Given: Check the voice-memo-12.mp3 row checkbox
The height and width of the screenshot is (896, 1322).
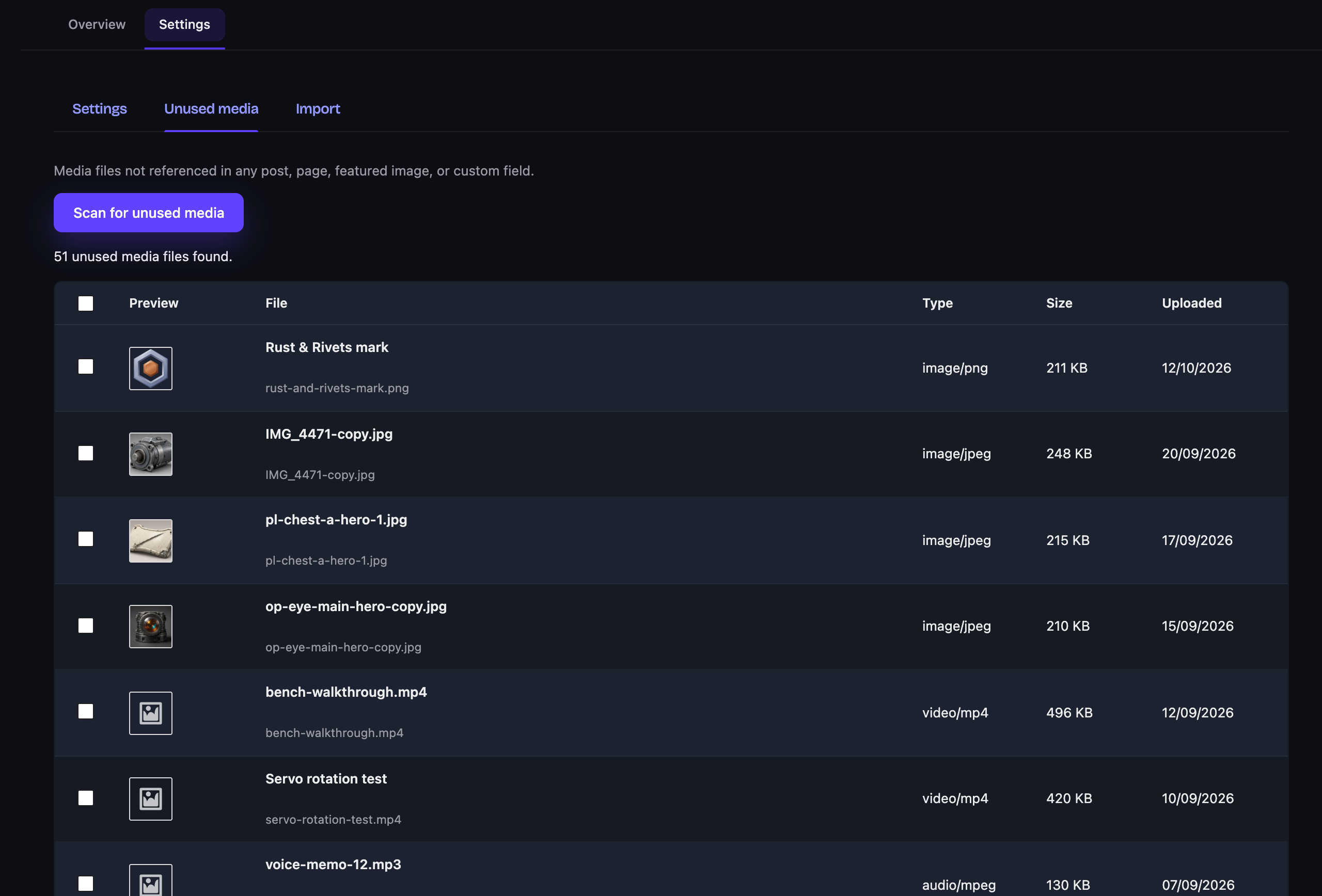Looking at the screenshot, I should [x=86, y=884].
